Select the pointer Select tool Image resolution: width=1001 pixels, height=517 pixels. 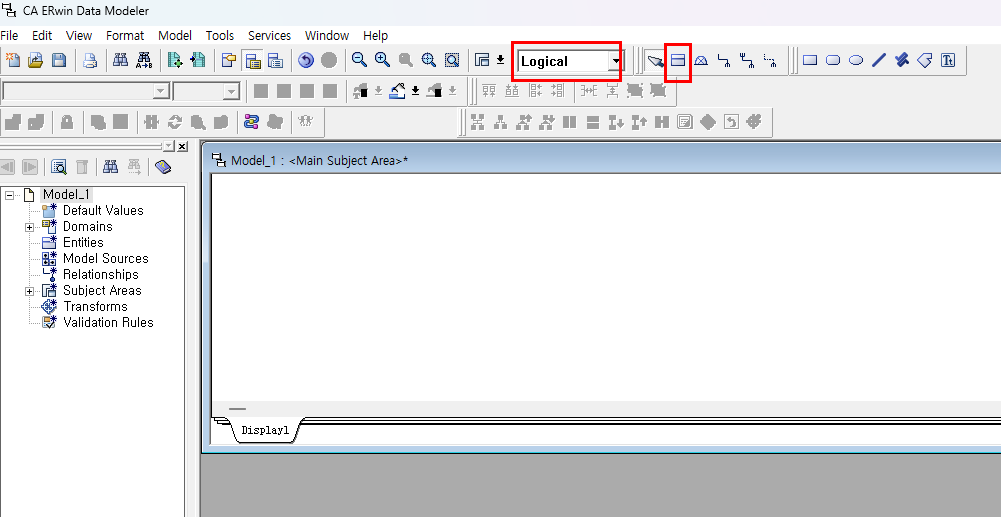point(655,61)
